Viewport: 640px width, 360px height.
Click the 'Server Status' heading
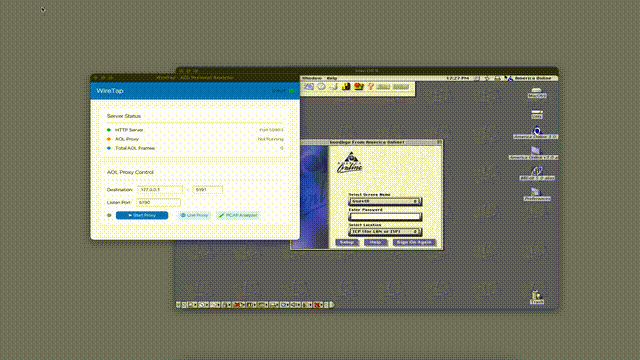(124, 116)
